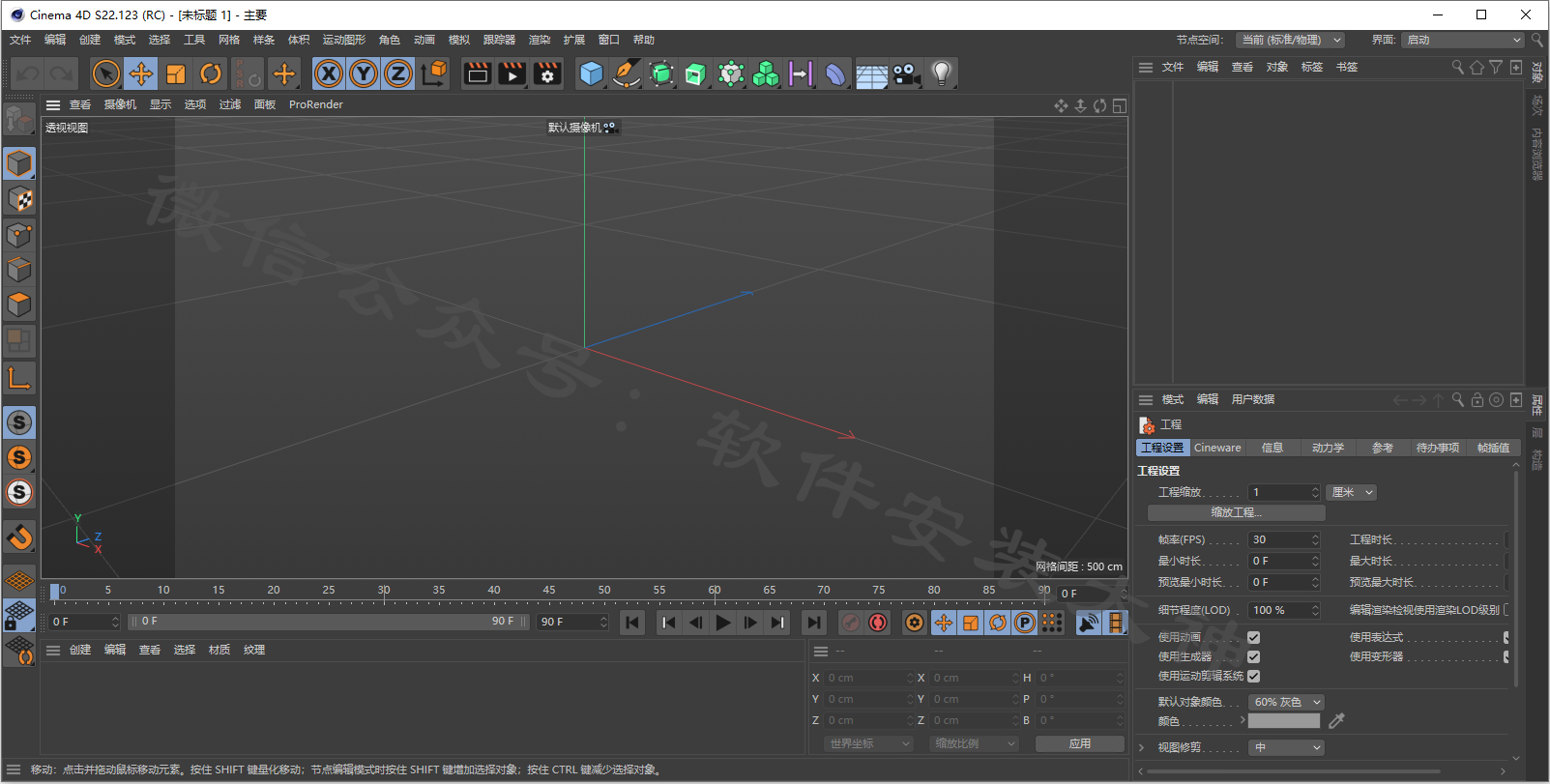The image size is (1550, 784).
Task: Toggle X axis lock
Action: click(x=329, y=73)
